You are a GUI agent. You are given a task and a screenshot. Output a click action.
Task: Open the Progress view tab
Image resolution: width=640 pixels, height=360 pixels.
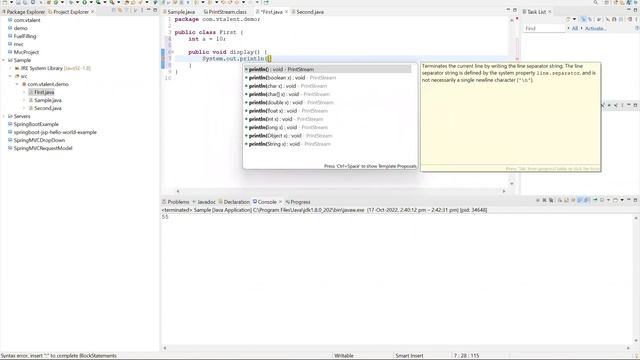(x=300, y=202)
